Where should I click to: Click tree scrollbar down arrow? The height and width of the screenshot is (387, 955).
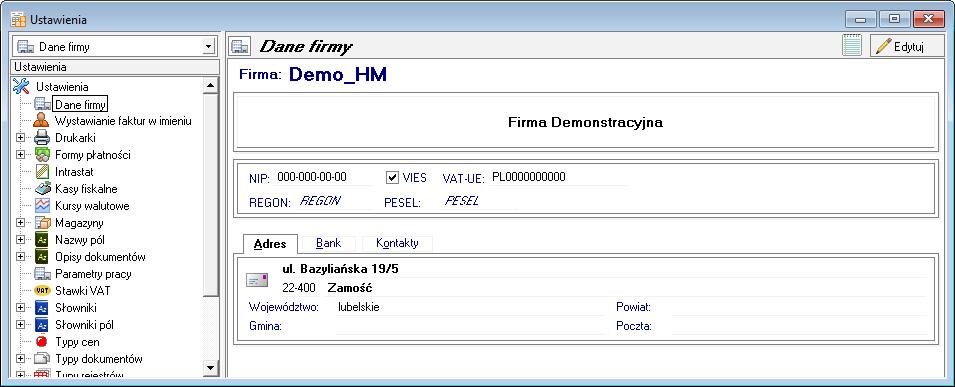pyautogui.click(x=210, y=367)
